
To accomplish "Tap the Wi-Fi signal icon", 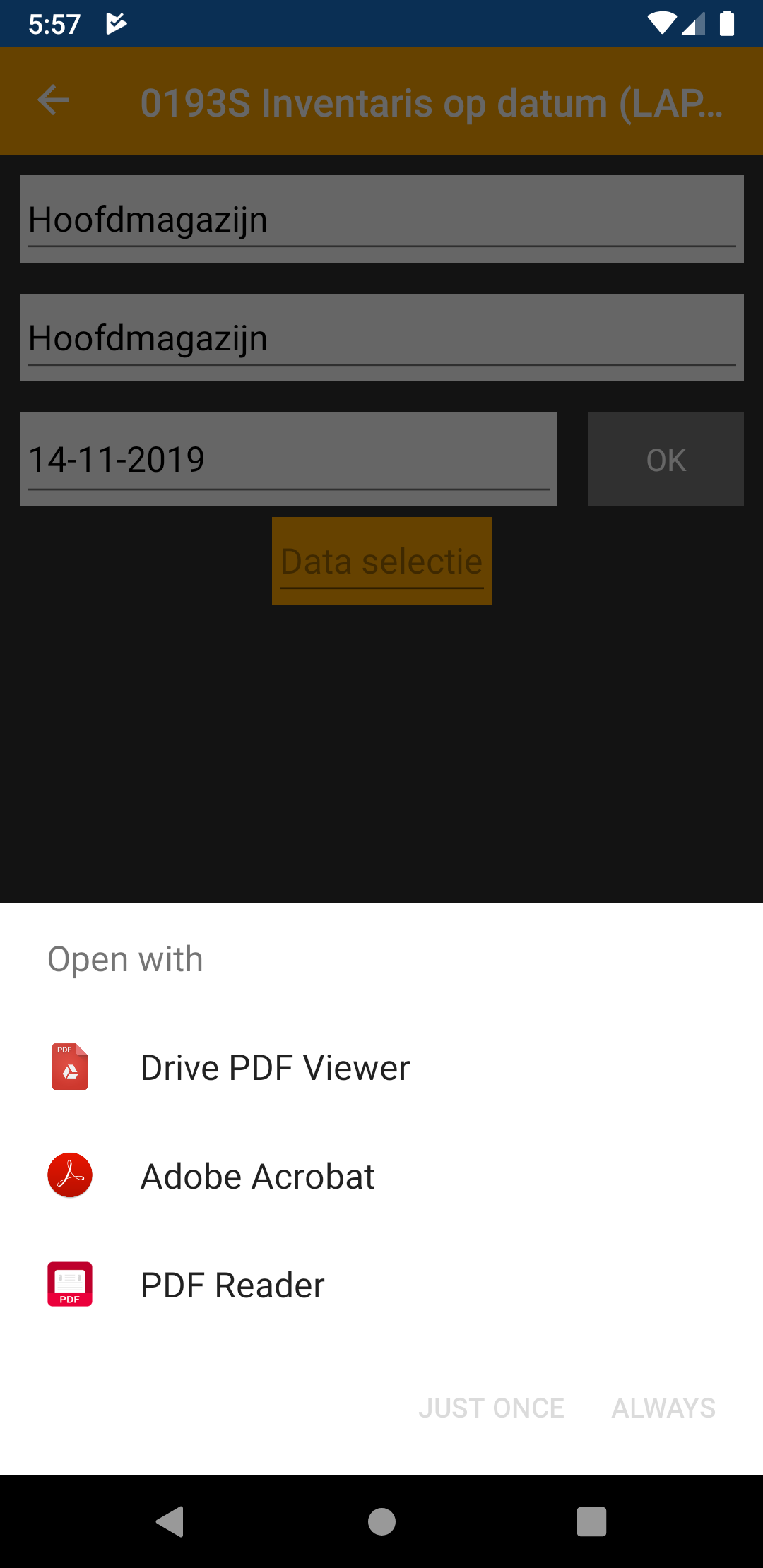I will 661,23.
